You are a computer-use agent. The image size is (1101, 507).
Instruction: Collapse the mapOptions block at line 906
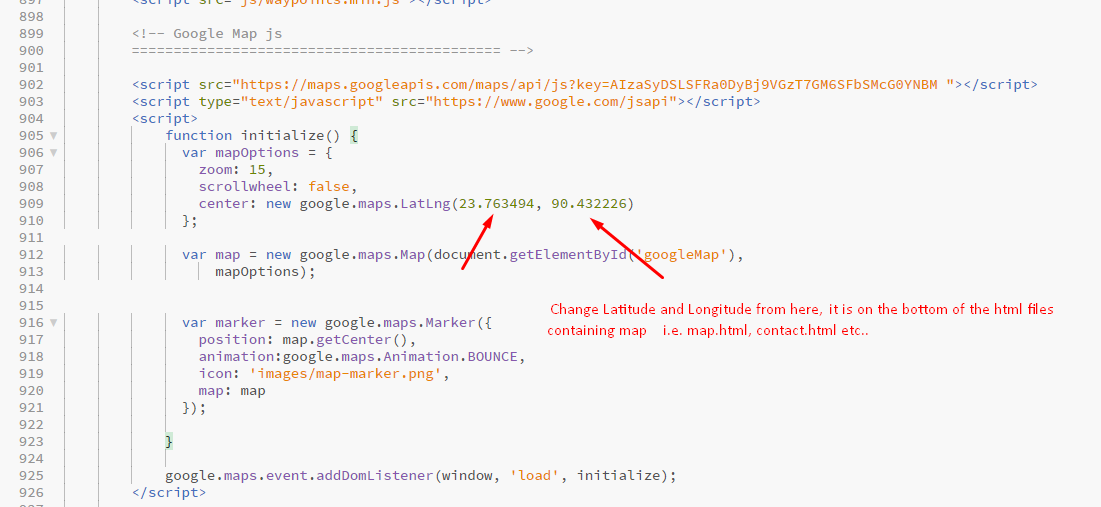(x=53, y=152)
